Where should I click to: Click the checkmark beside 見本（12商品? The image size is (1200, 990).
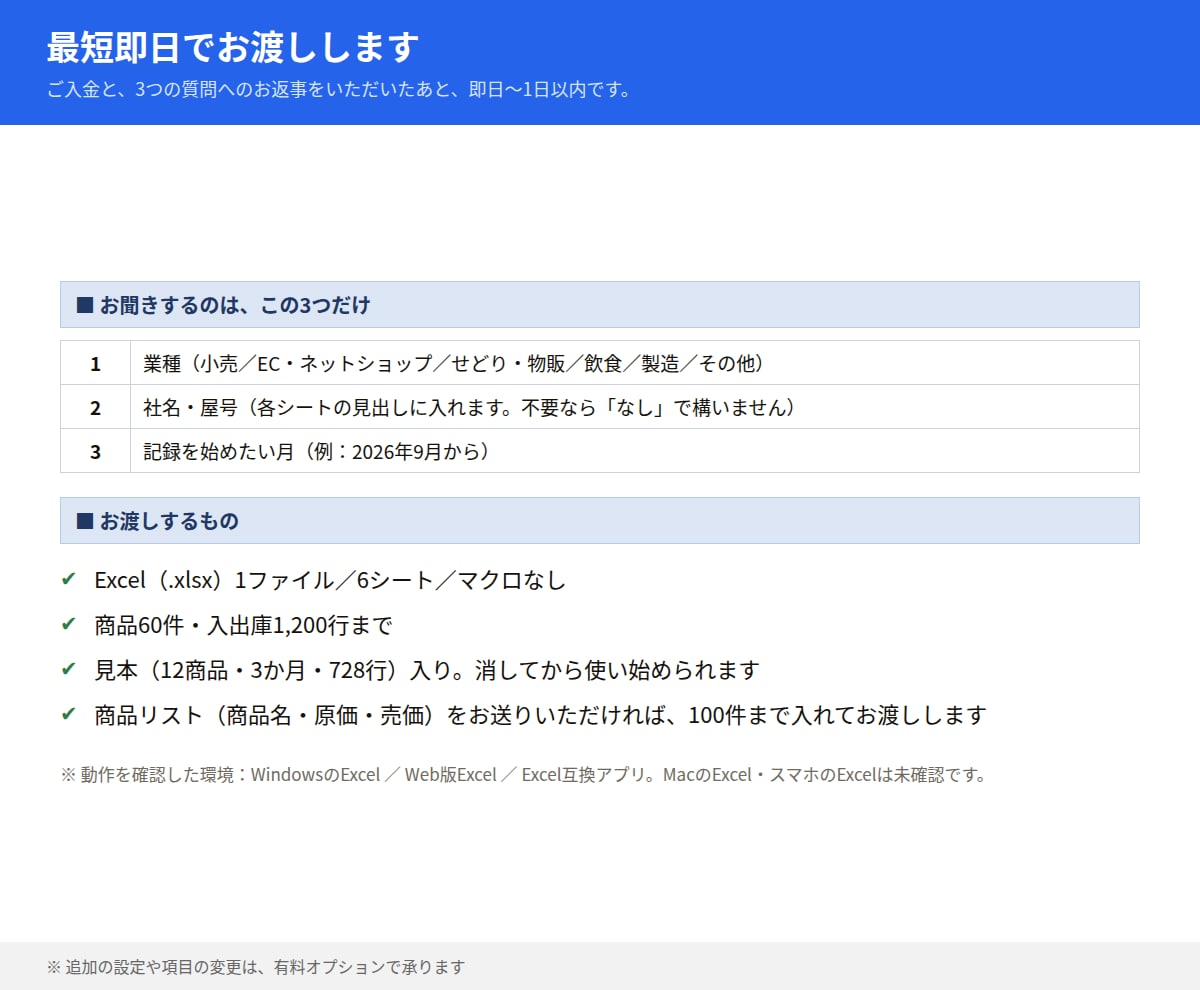click(x=68, y=669)
